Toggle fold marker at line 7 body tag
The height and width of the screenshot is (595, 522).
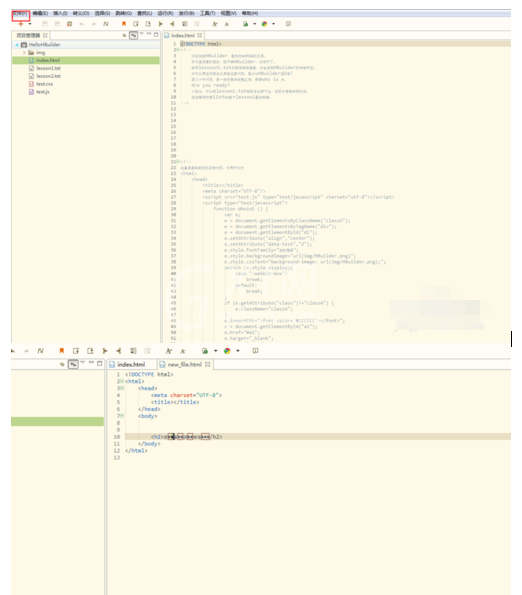click(122, 416)
